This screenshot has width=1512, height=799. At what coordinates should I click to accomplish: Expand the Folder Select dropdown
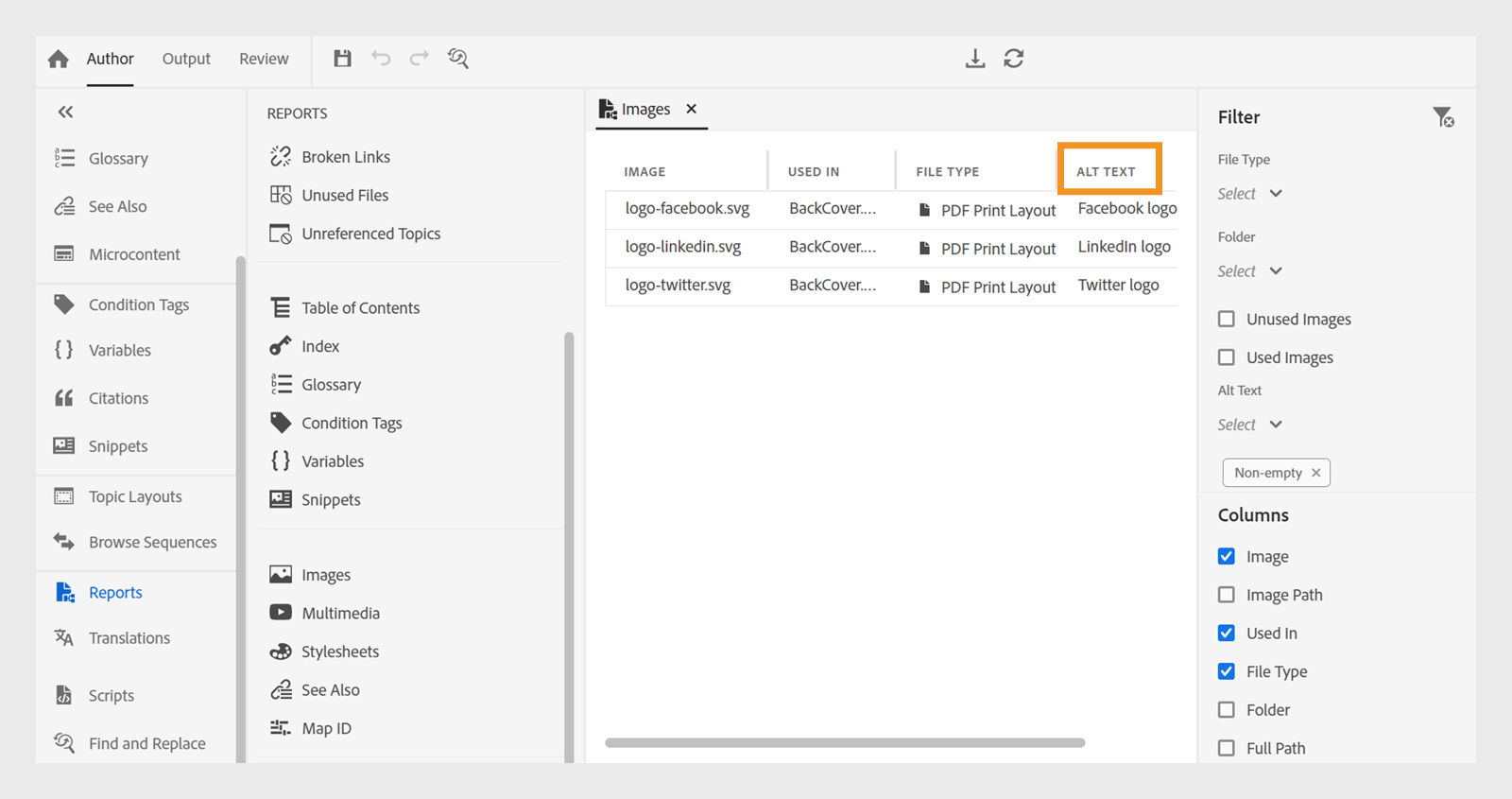1249,271
